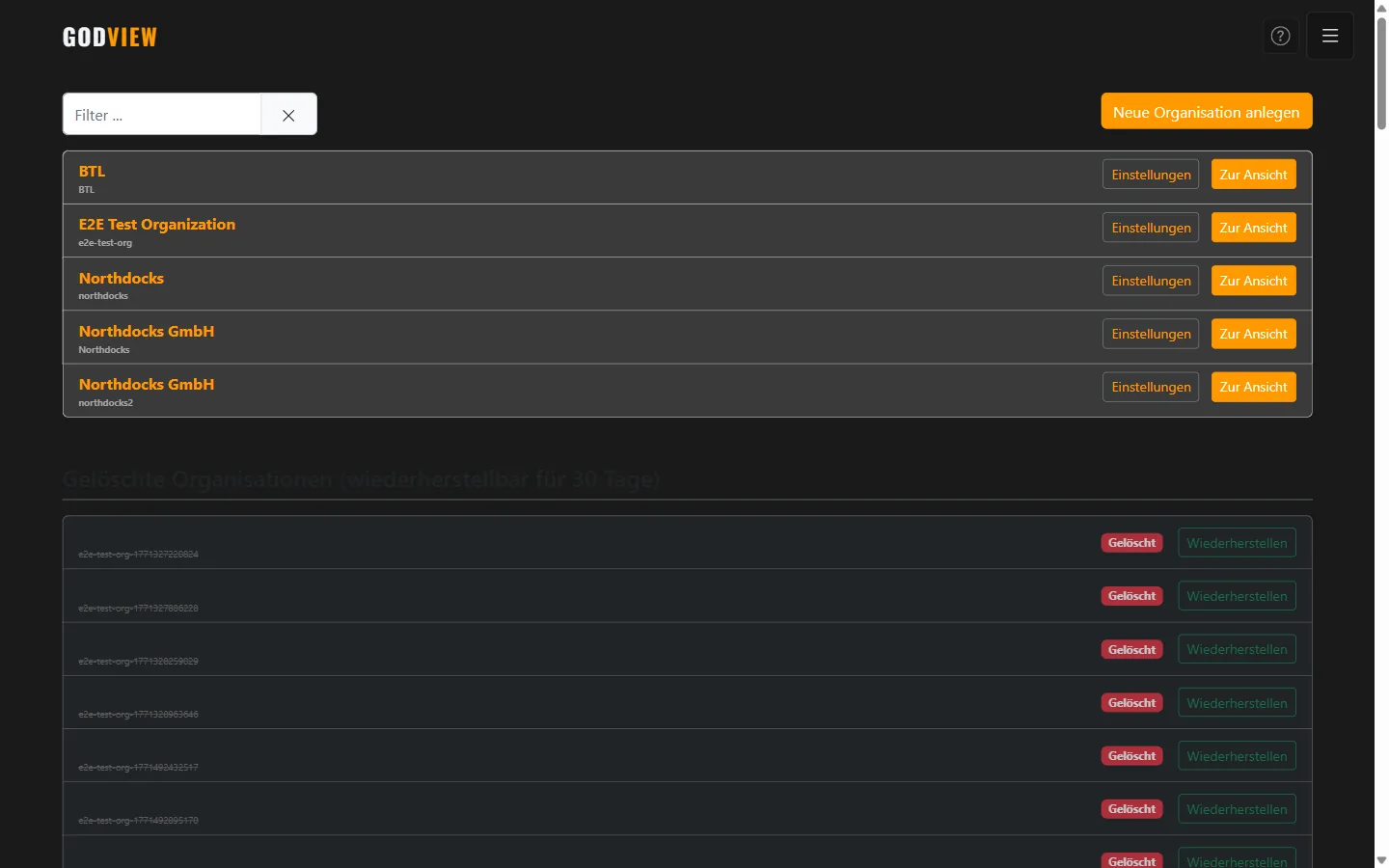Image resolution: width=1389 pixels, height=868 pixels.
Task: Click Wiederherstellen for e2e-test-org-1771327886228
Action: point(1237,595)
